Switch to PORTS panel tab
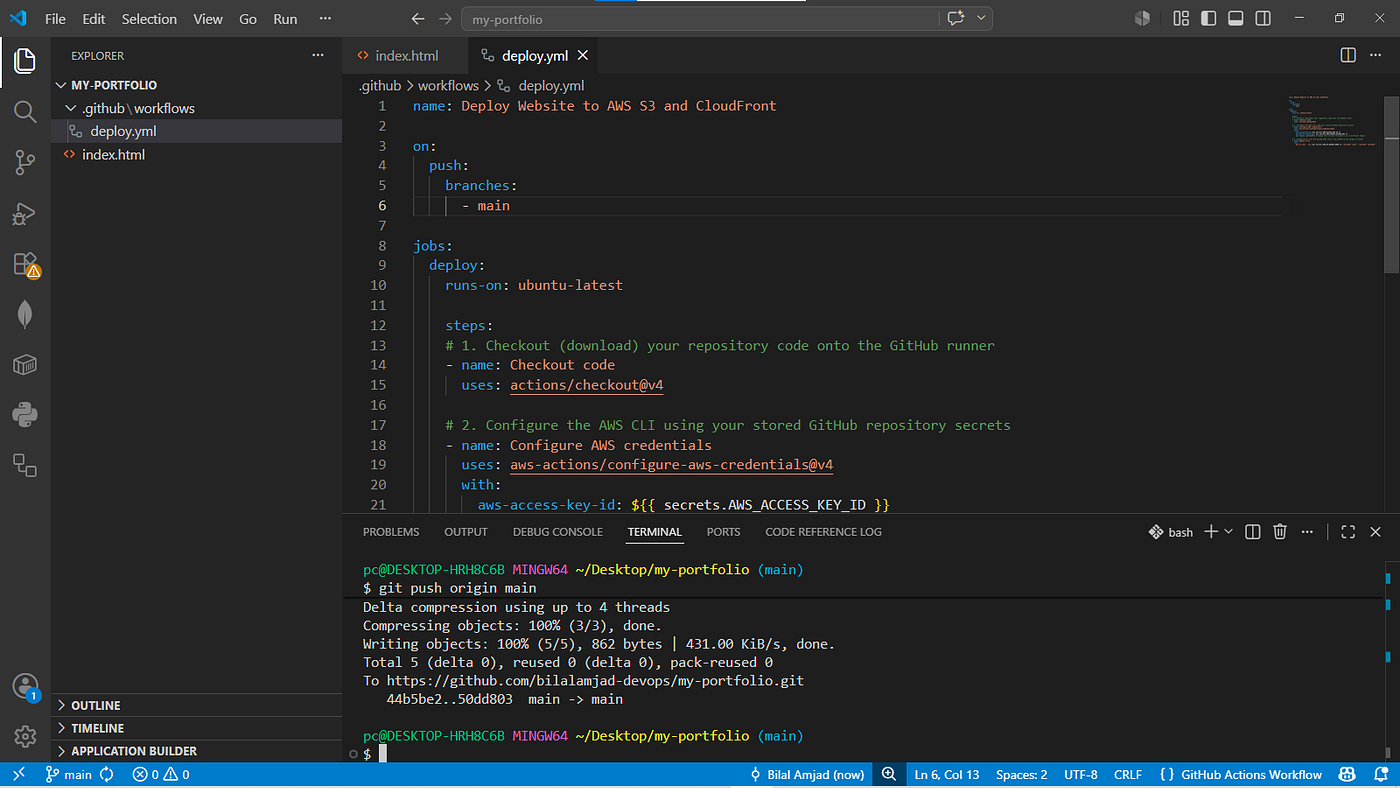 (x=724, y=532)
